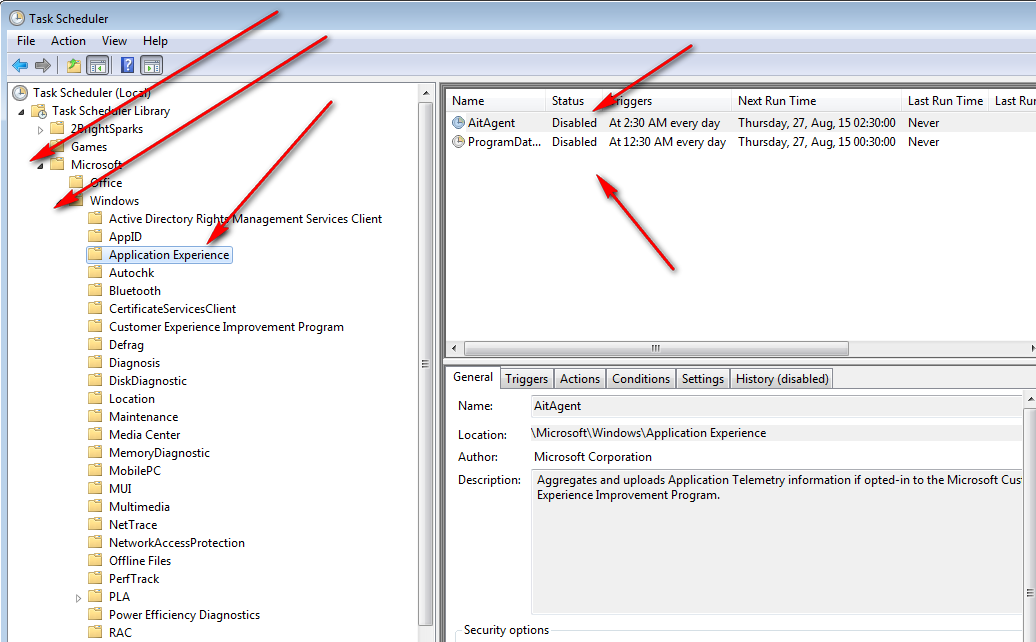Expand the PLA folder
1036x642 pixels.
(78, 598)
